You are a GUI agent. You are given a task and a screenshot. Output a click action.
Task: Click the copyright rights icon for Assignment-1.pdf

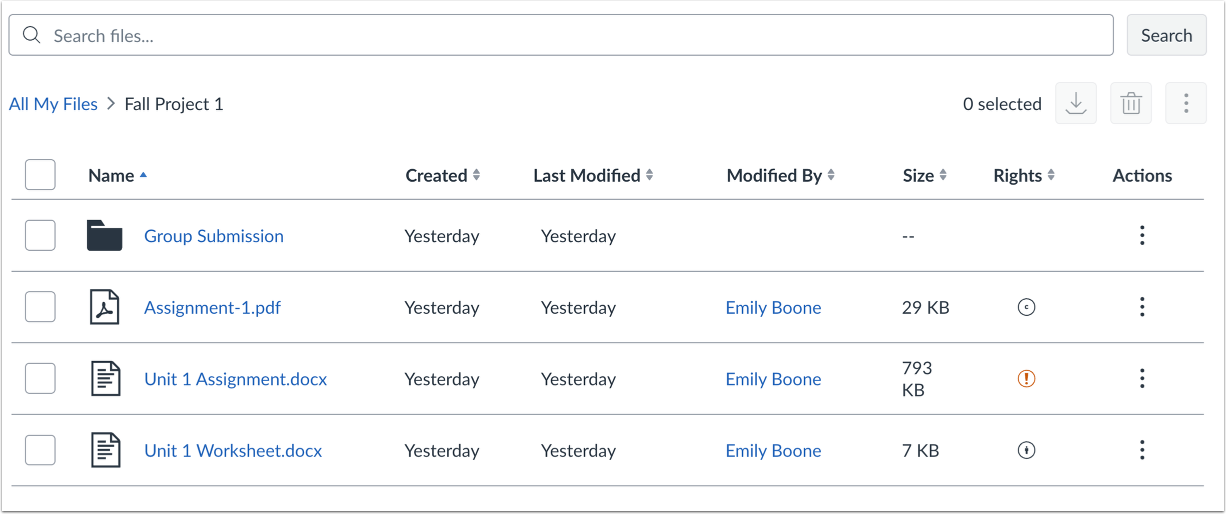tap(1026, 308)
